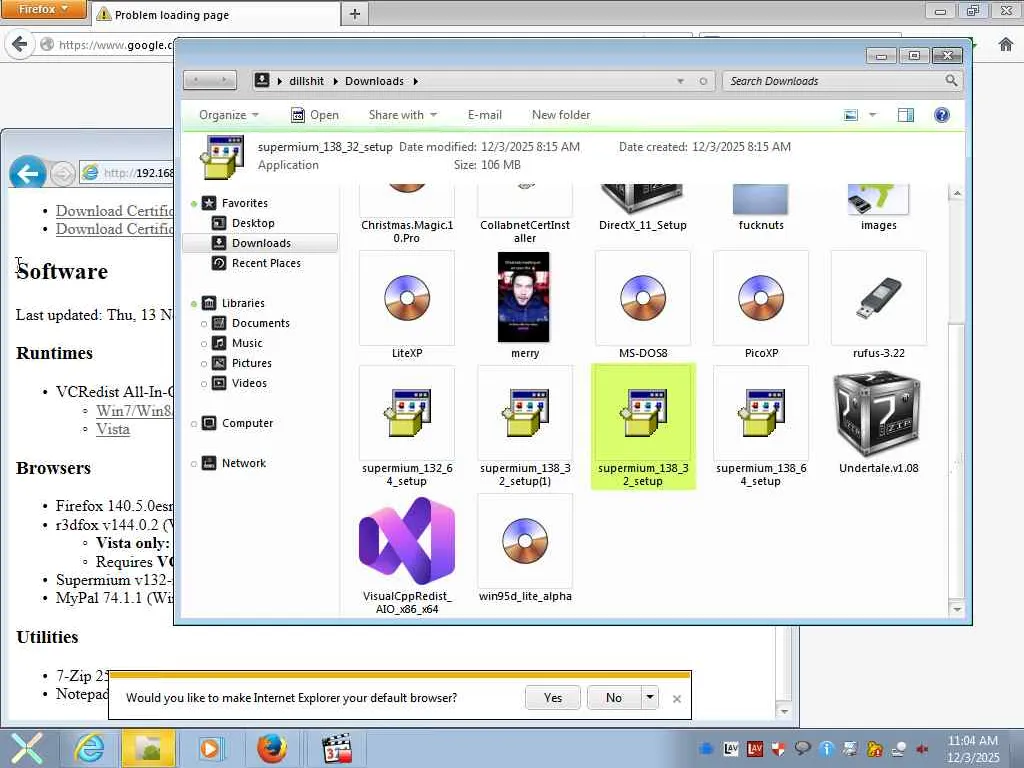Collapse the Libraries tree node
1024x768 pixels.
(194, 304)
